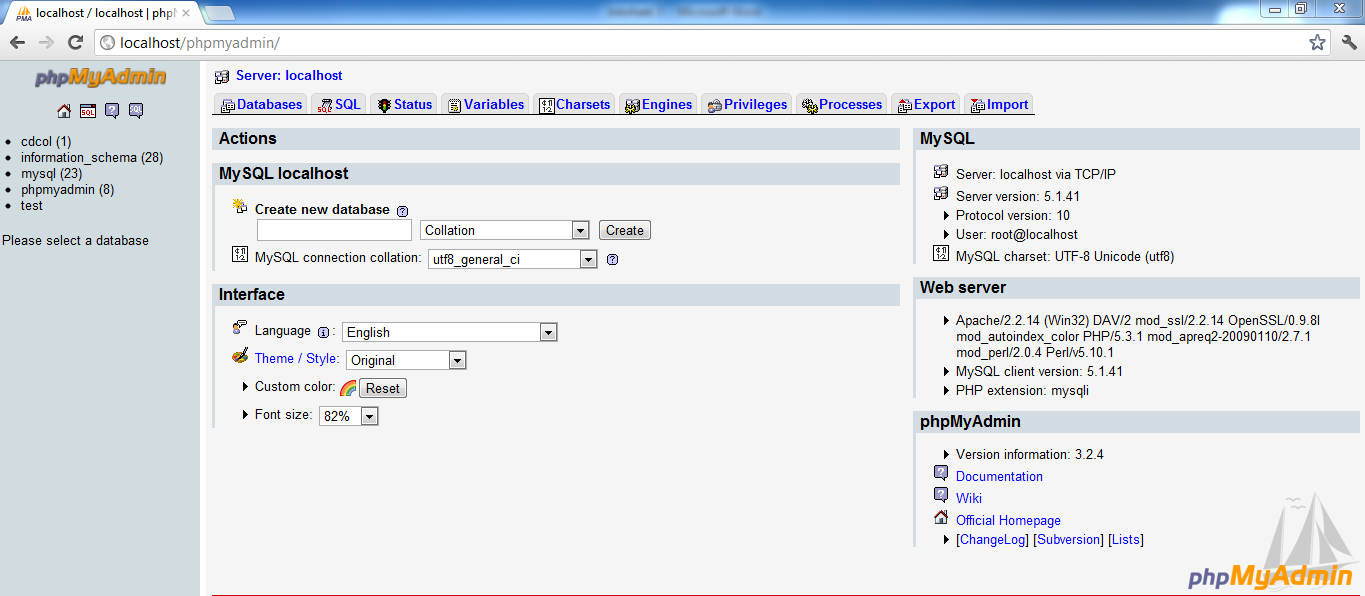The height and width of the screenshot is (596, 1365).
Task: Open the Export tab
Action: 926,105
